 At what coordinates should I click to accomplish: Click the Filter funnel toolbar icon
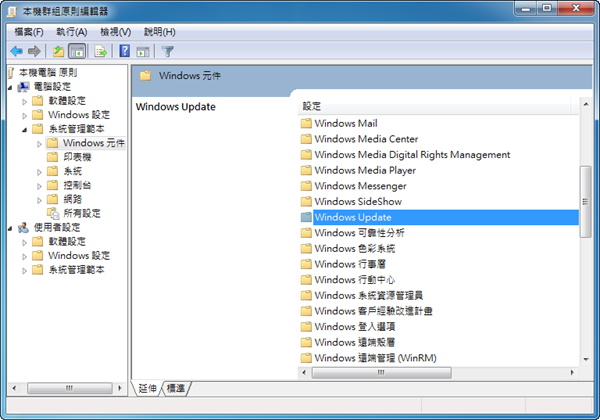168,51
